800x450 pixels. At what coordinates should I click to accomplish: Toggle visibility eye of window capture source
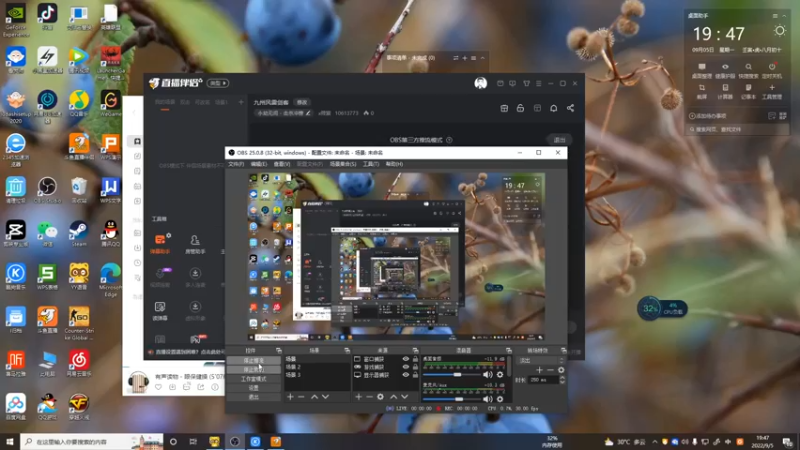pyautogui.click(x=406, y=359)
